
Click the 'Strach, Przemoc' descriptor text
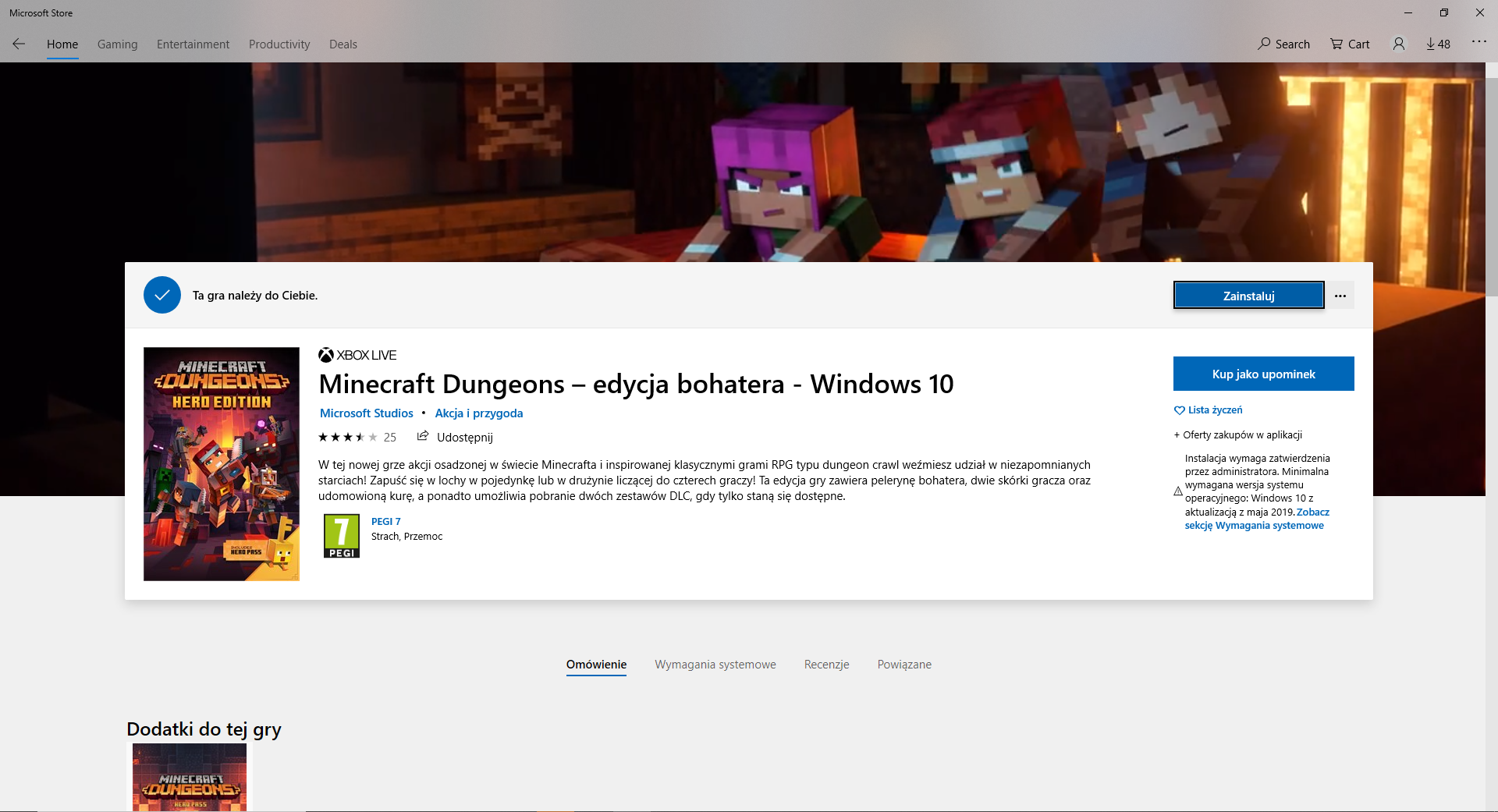406,537
